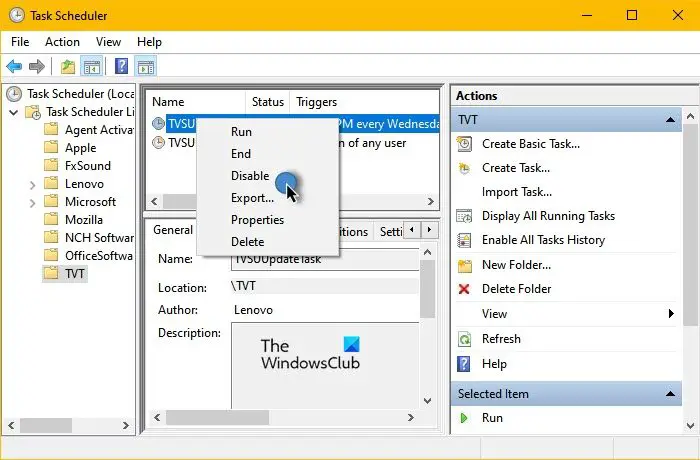Image resolution: width=700 pixels, height=460 pixels.
Task: Click the Refresh icon in Actions pane
Action: point(464,339)
